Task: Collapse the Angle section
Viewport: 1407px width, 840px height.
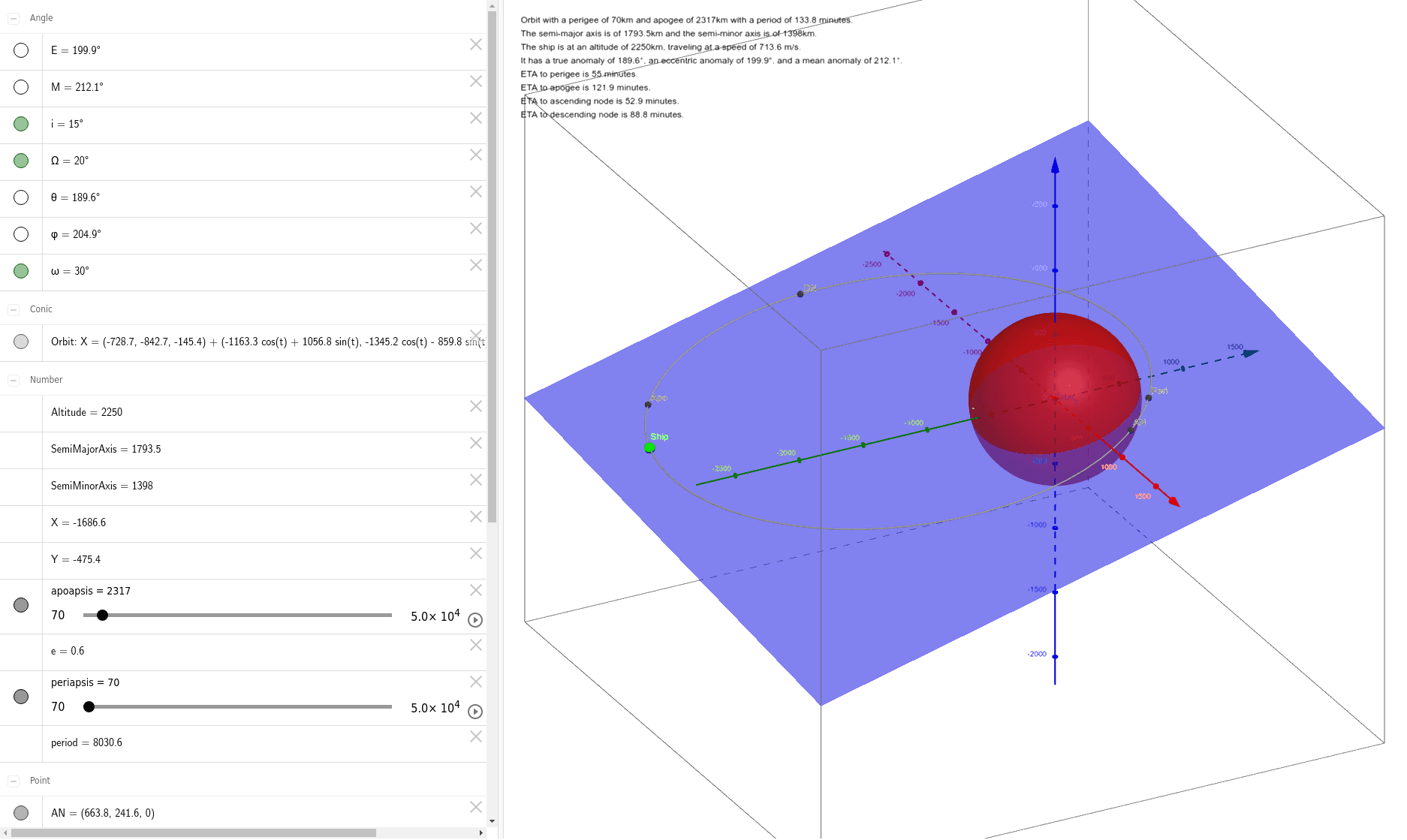Action: pos(12,17)
